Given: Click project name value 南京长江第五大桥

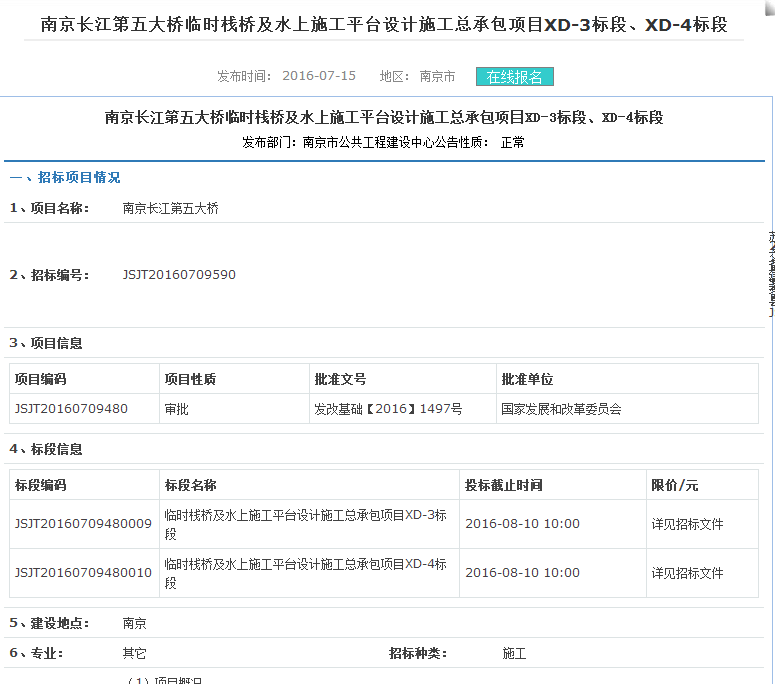Looking at the screenshot, I should tap(170, 209).
